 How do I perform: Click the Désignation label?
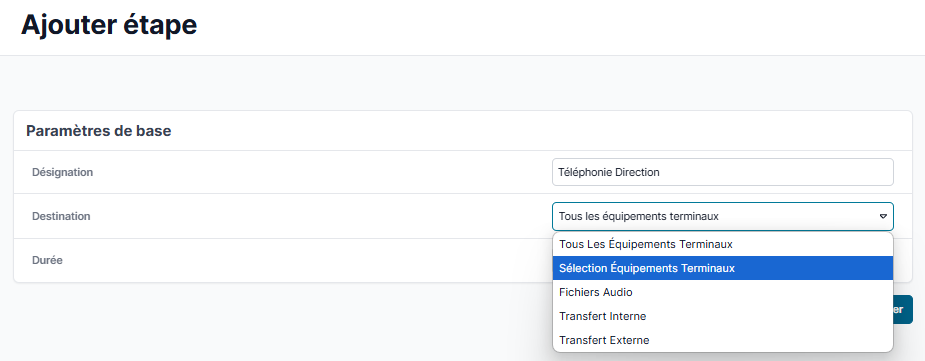tap(62, 172)
